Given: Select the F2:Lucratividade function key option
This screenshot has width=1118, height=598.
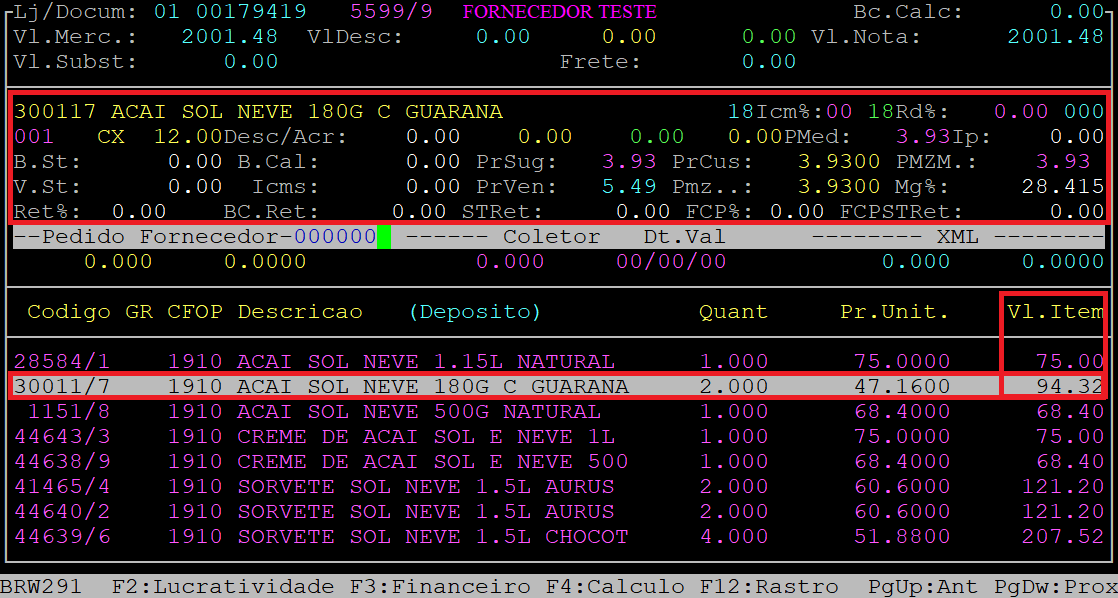Looking at the screenshot, I should 223,587.
